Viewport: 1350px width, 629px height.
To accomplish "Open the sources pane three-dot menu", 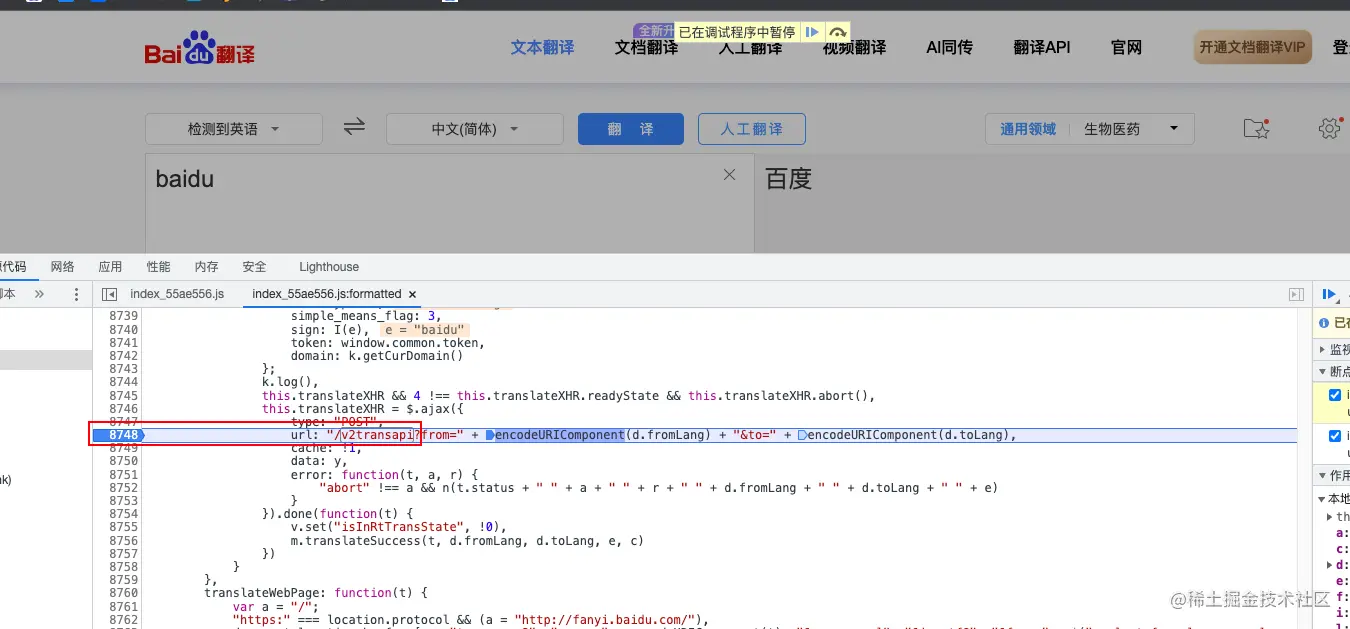I will [76, 294].
